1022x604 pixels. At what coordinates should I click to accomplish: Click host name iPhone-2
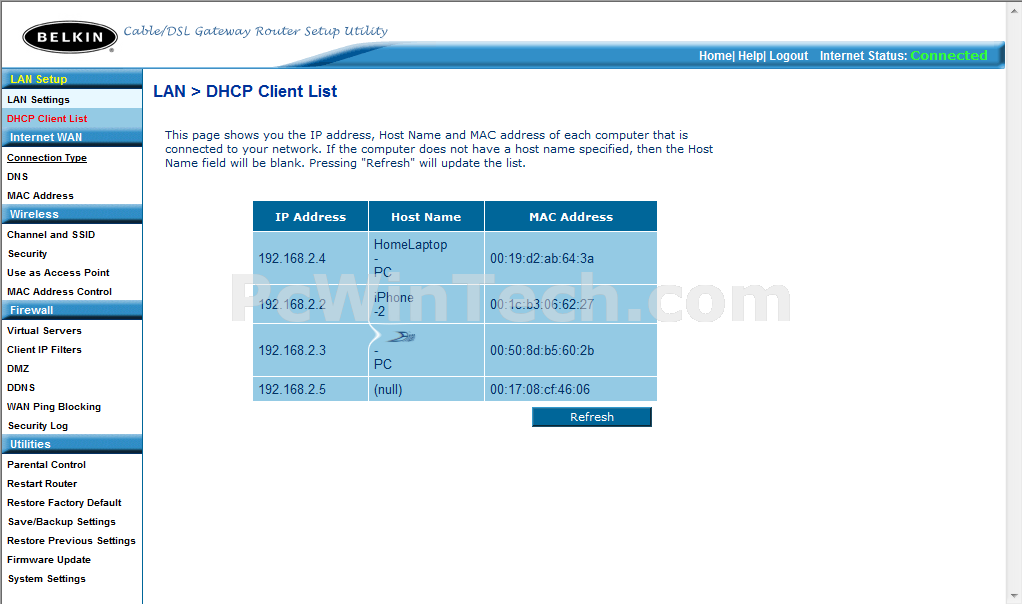click(x=394, y=304)
